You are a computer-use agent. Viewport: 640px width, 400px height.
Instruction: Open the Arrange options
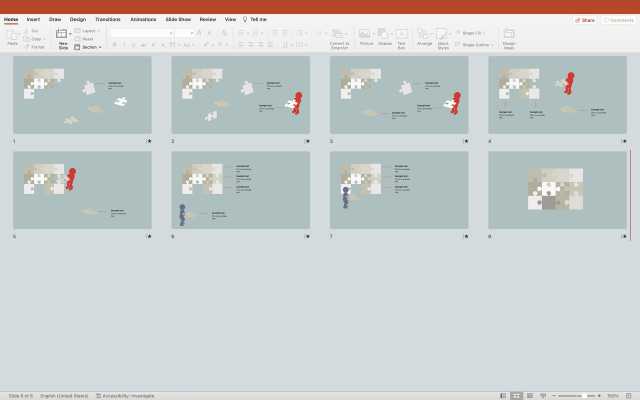[424, 35]
